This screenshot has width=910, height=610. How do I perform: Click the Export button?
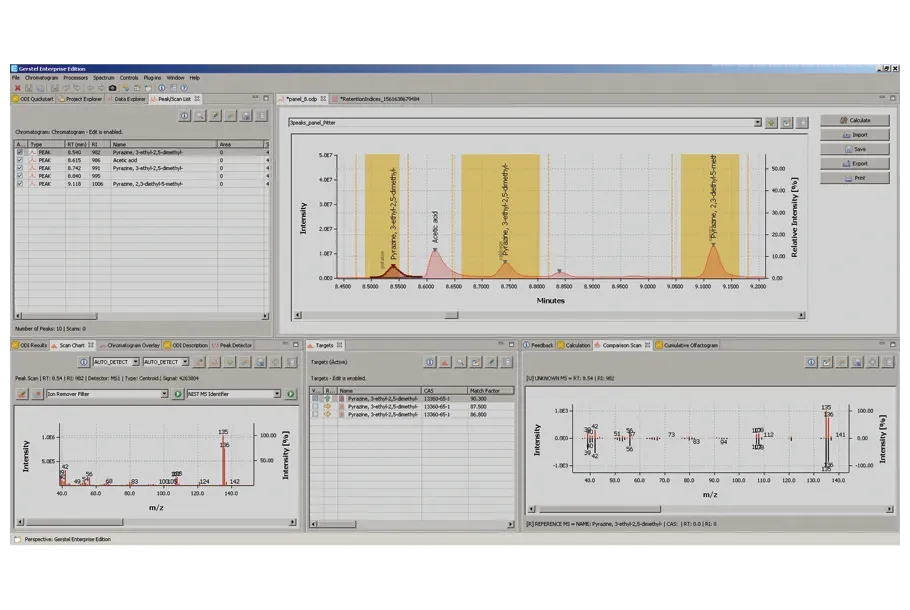(x=853, y=163)
